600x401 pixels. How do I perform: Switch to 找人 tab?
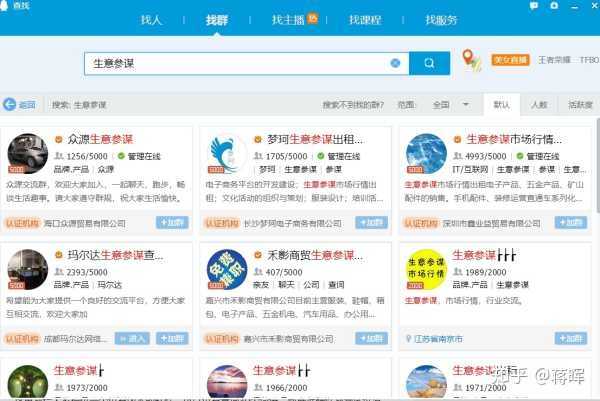[x=151, y=20]
